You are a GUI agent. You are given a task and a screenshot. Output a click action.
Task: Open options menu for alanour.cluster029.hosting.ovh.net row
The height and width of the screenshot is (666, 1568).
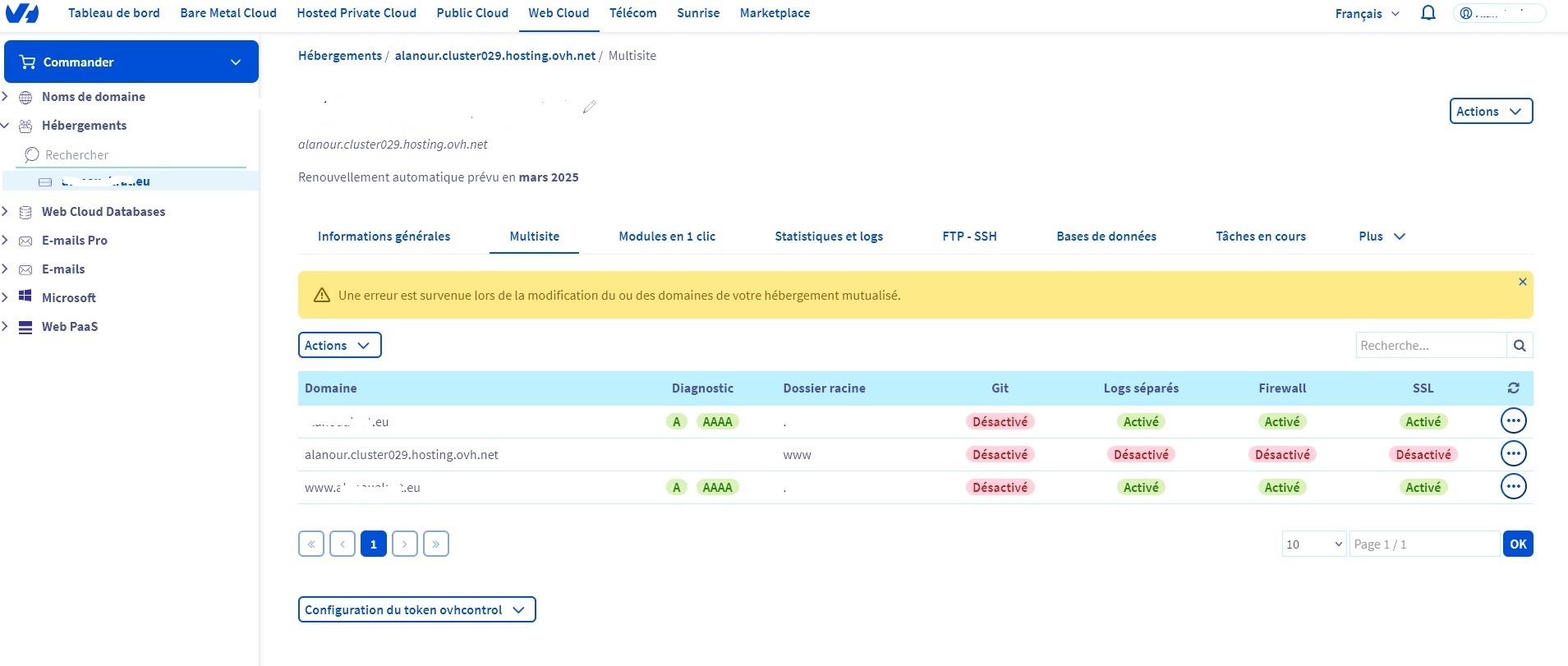pyautogui.click(x=1513, y=454)
